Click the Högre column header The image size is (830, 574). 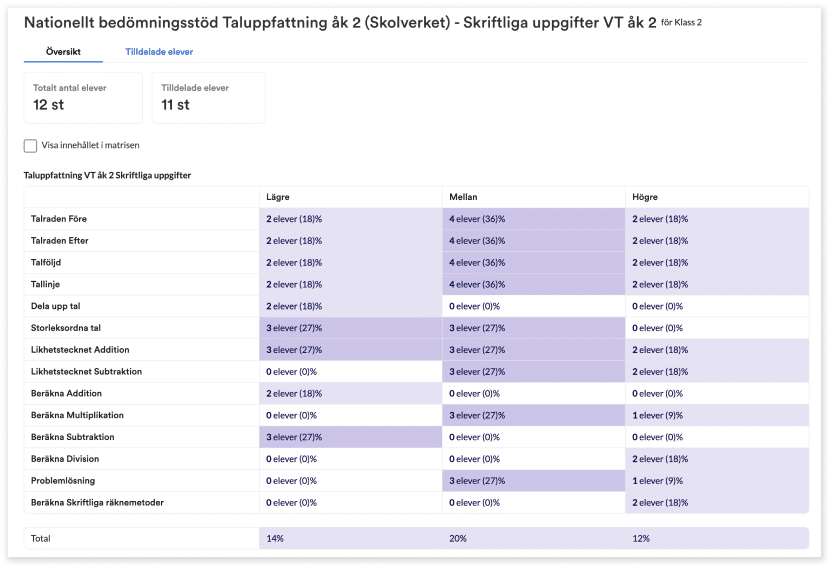pos(645,197)
